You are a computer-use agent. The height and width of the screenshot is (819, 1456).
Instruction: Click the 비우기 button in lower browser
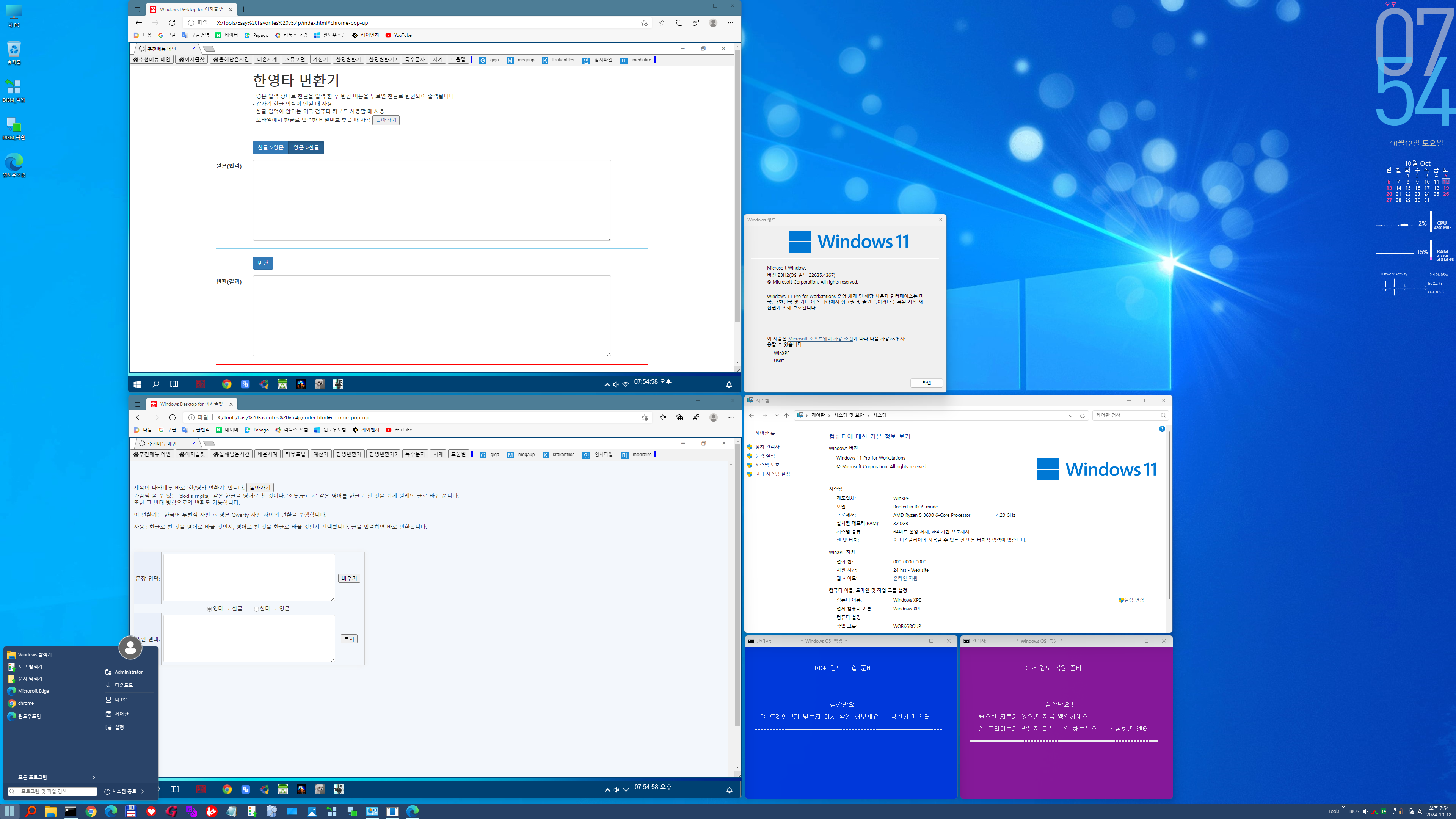click(x=349, y=578)
